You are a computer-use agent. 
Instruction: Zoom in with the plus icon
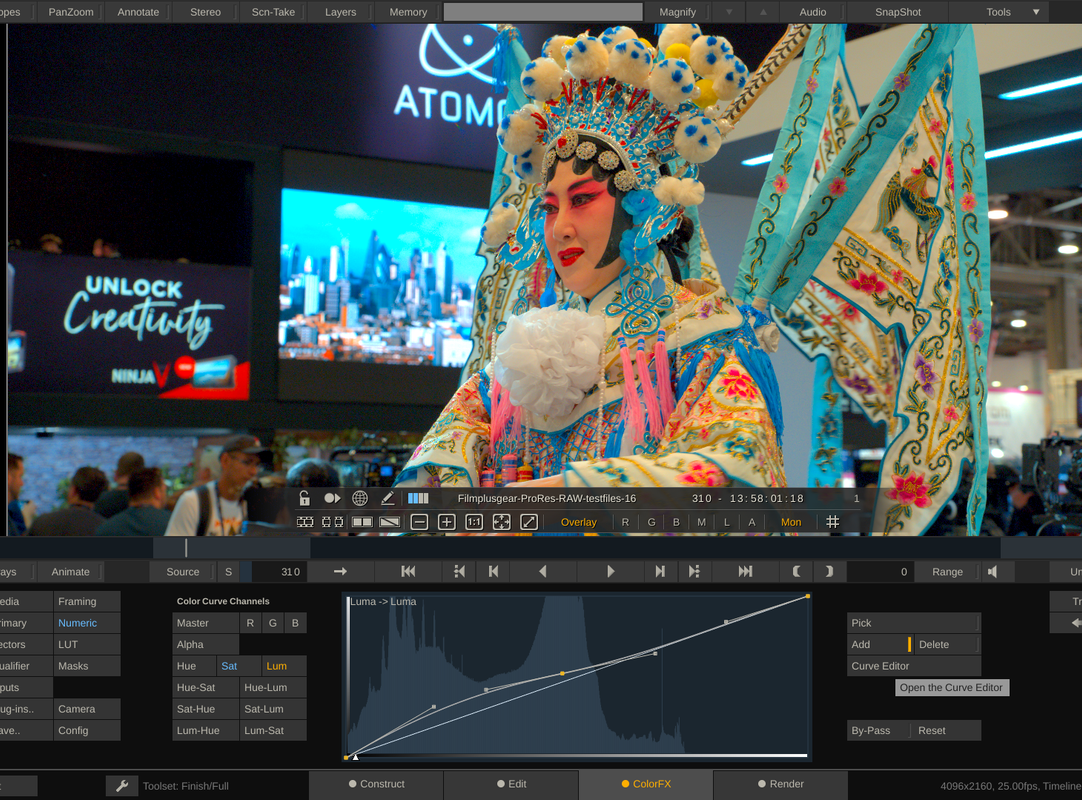click(446, 523)
